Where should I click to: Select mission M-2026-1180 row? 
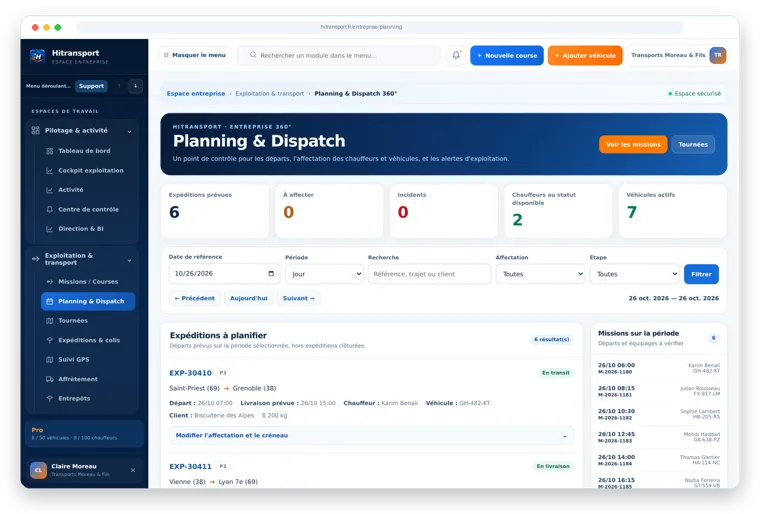point(659,369)
